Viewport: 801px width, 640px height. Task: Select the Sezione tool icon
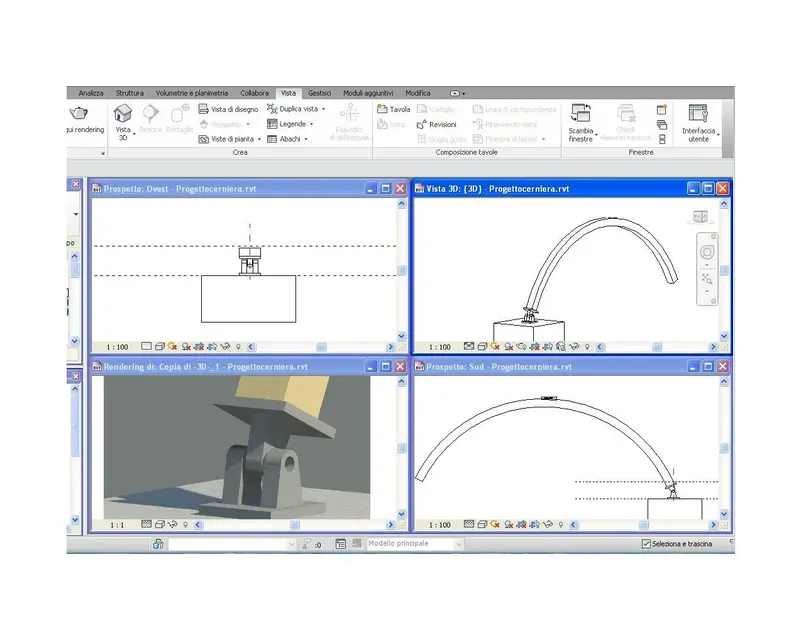(151, 113)
